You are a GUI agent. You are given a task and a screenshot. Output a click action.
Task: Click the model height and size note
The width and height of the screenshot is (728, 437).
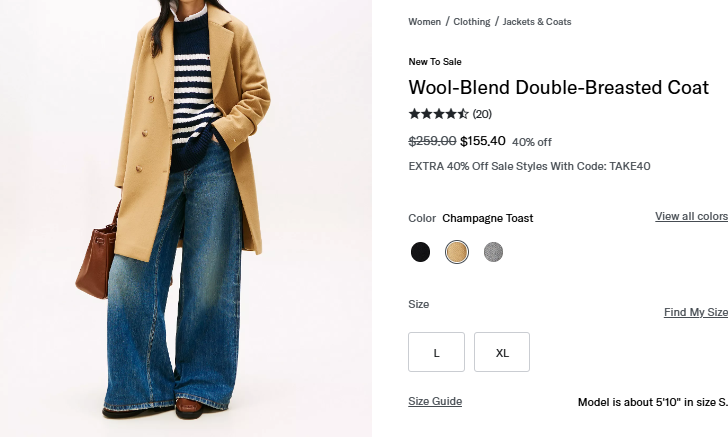(x=652, y=402)
